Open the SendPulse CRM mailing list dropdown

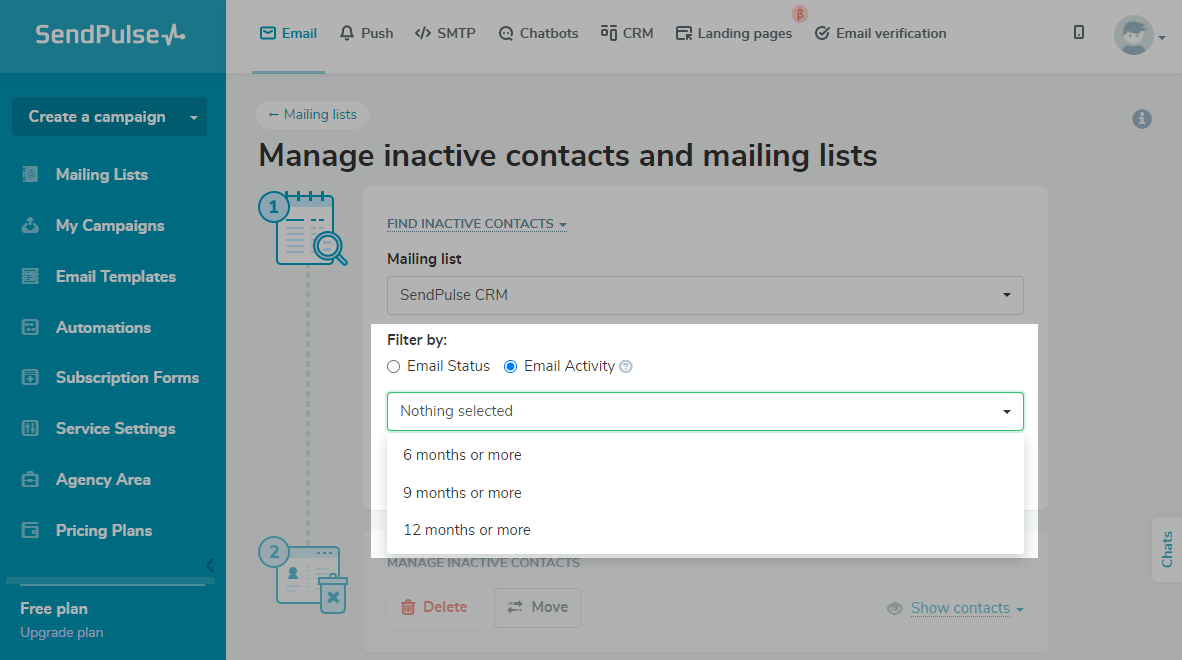(x=705, y=295)
